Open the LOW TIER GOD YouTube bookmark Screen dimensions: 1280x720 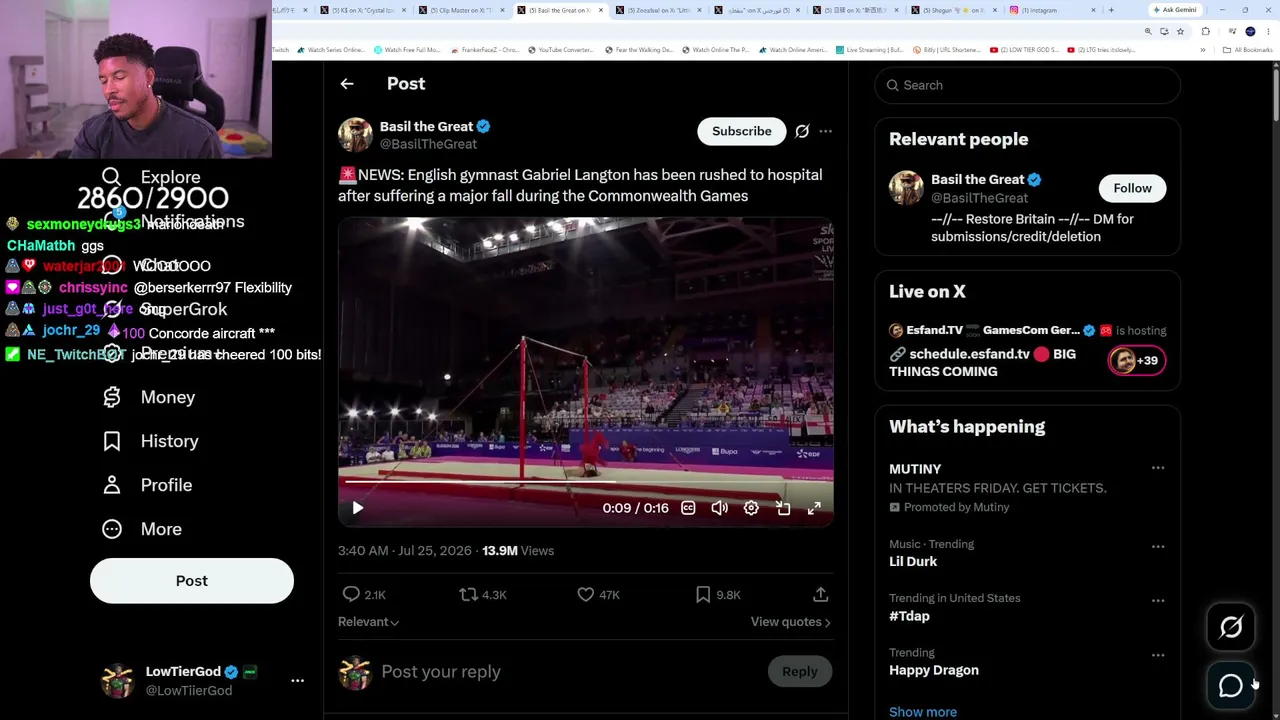pyautogui.click(x=1024, y=50)
